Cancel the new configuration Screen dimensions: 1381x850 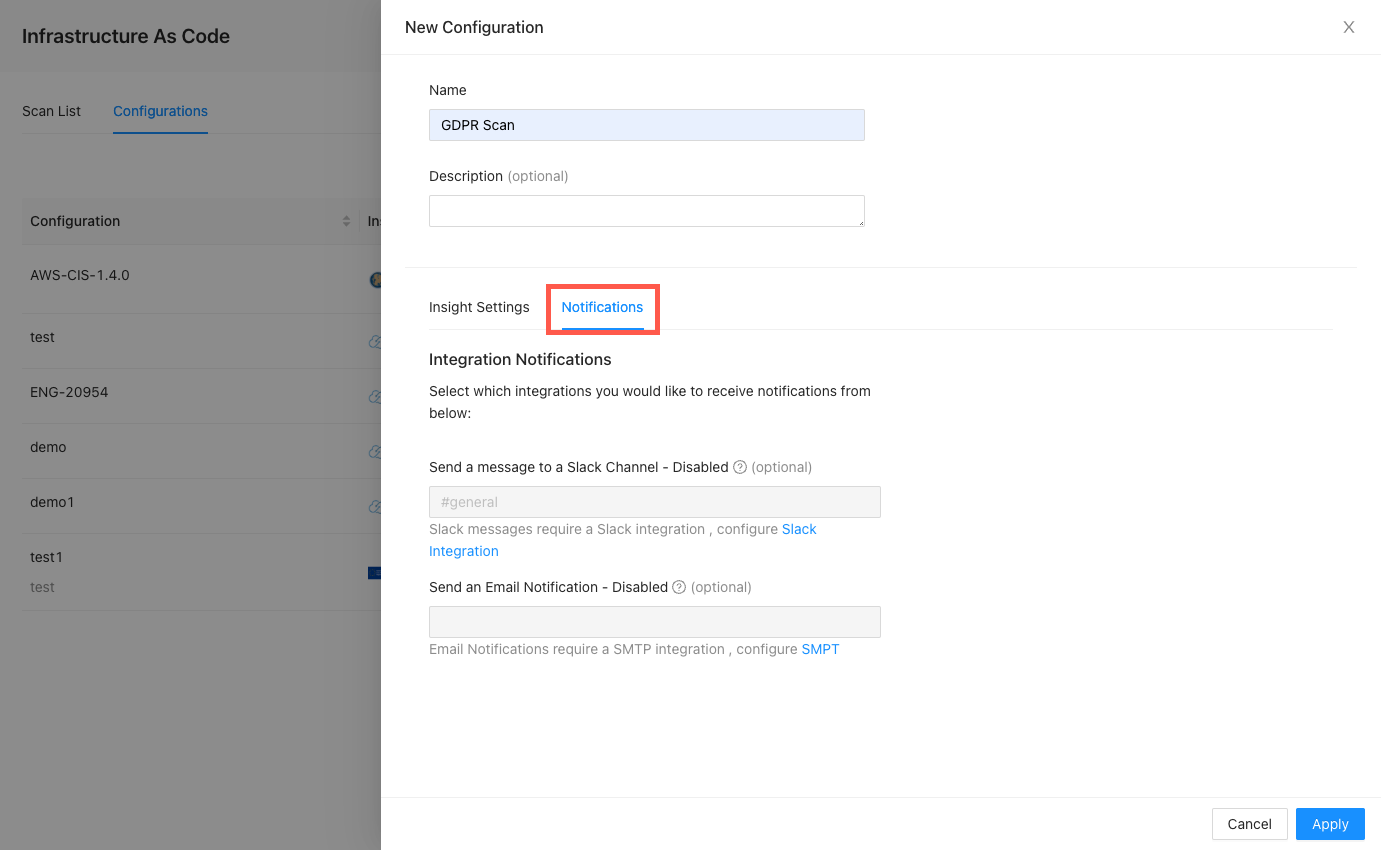pos(1249,824)
